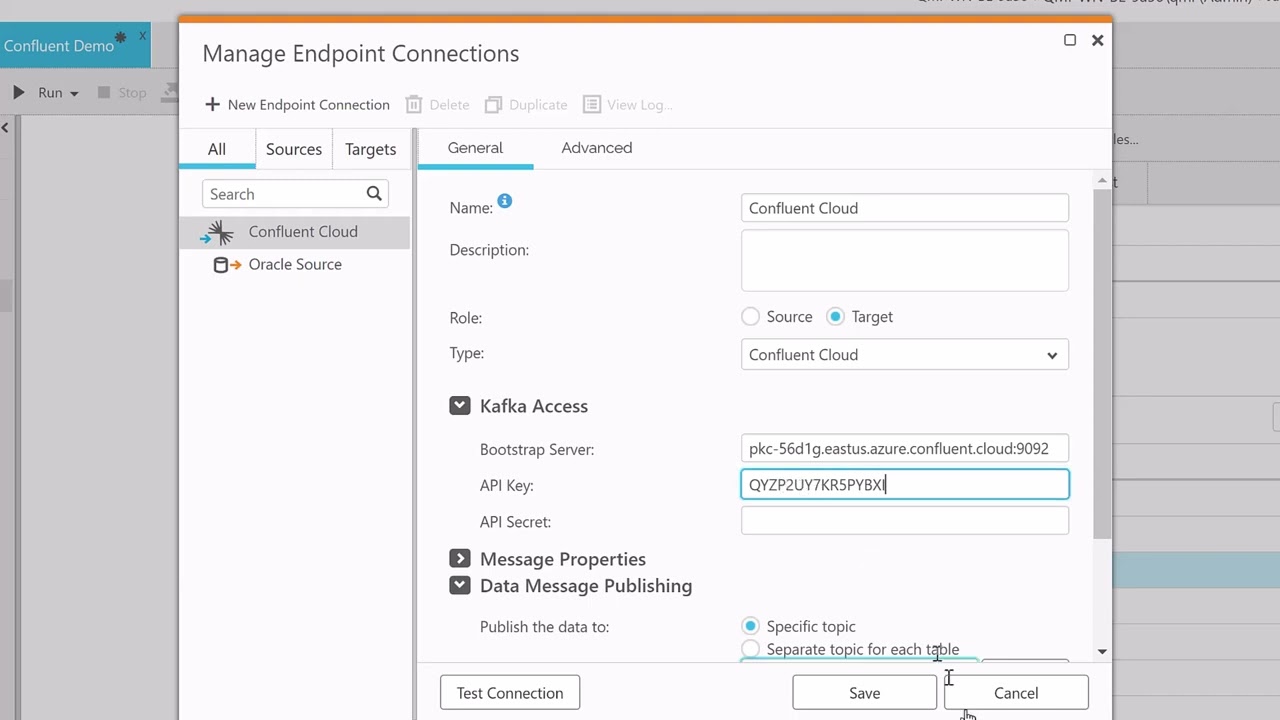1280x720 pixels.
Task: Click the Save button
Action: coord(865,693)
